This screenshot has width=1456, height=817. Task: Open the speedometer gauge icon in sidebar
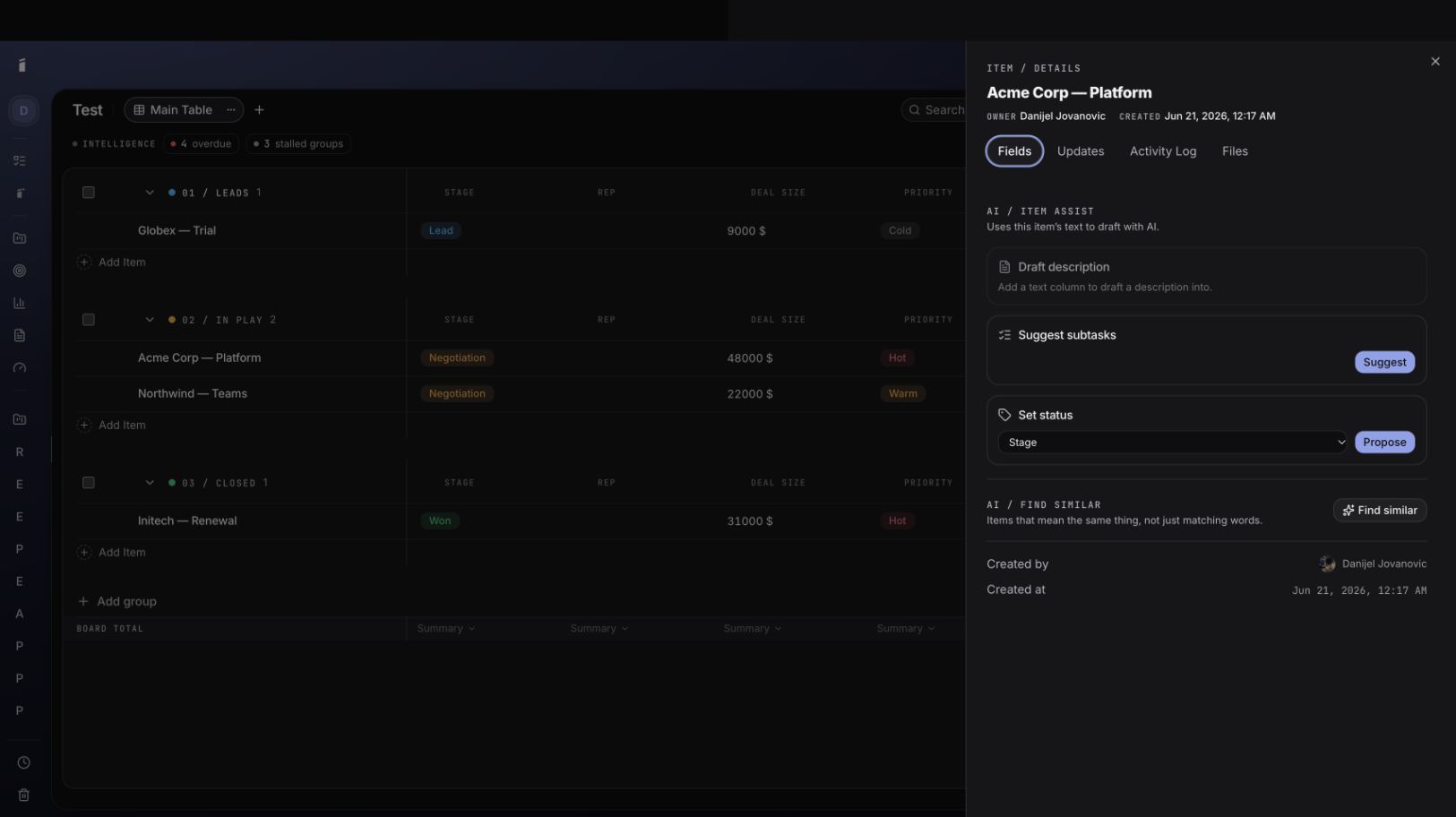(x=20, y=367)
